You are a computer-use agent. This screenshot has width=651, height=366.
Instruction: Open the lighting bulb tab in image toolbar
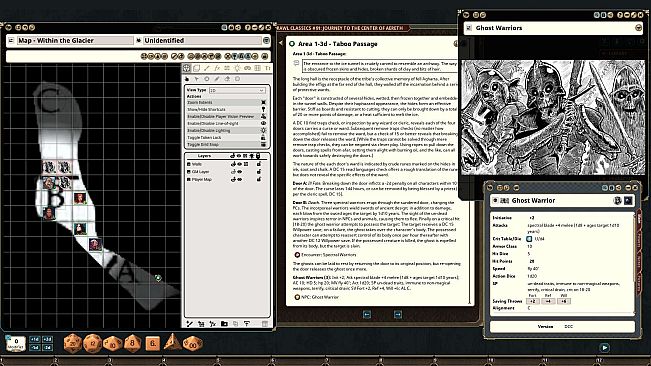coord(237,68)
